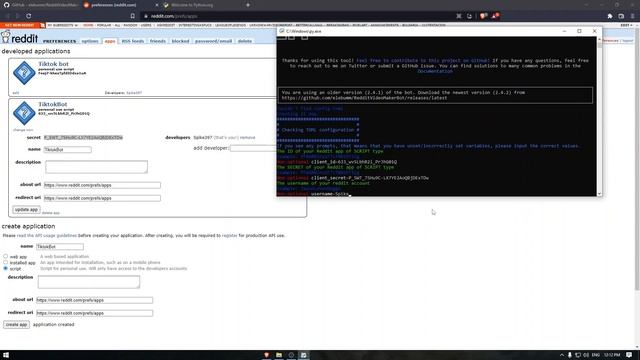Open the browser main menu icon
Image resolution: width=640 pixels, height=360 pixels.
633,16
